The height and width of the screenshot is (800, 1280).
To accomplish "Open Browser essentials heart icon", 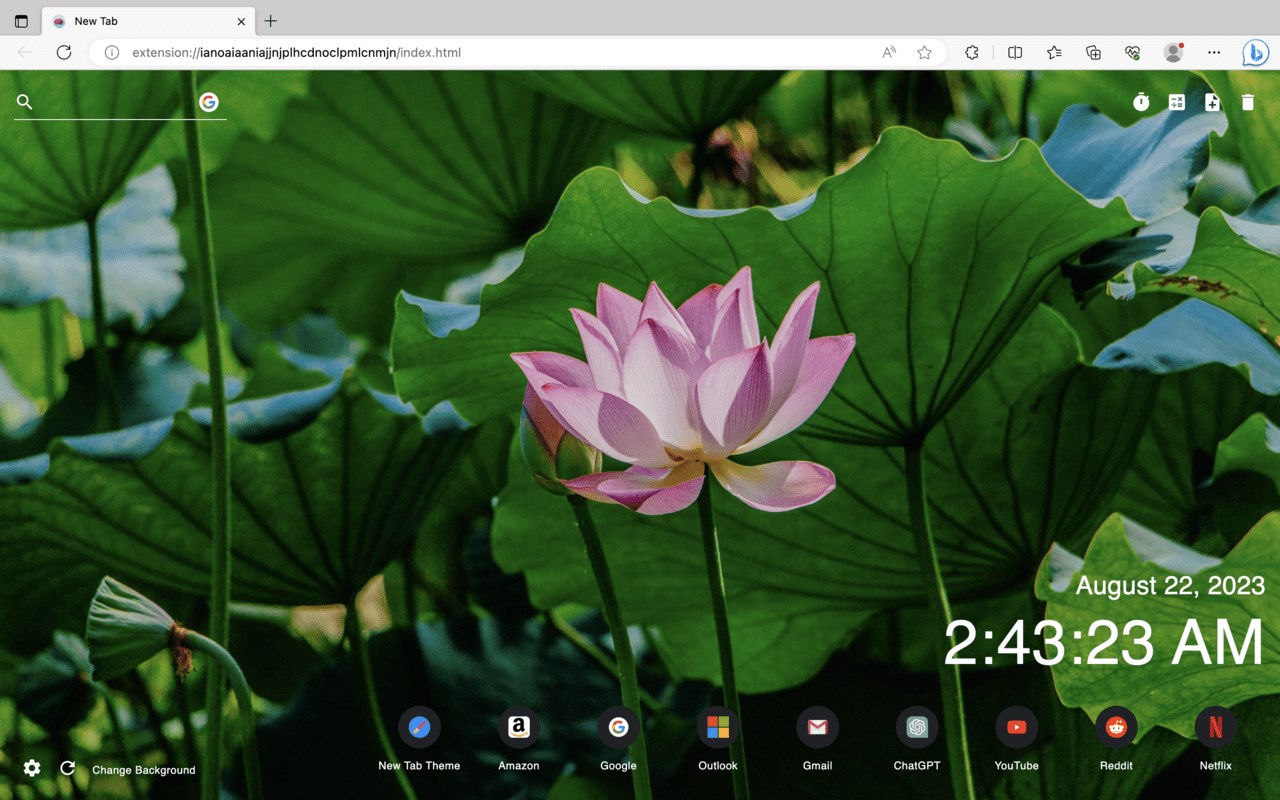I will (x=1132, y=52).
